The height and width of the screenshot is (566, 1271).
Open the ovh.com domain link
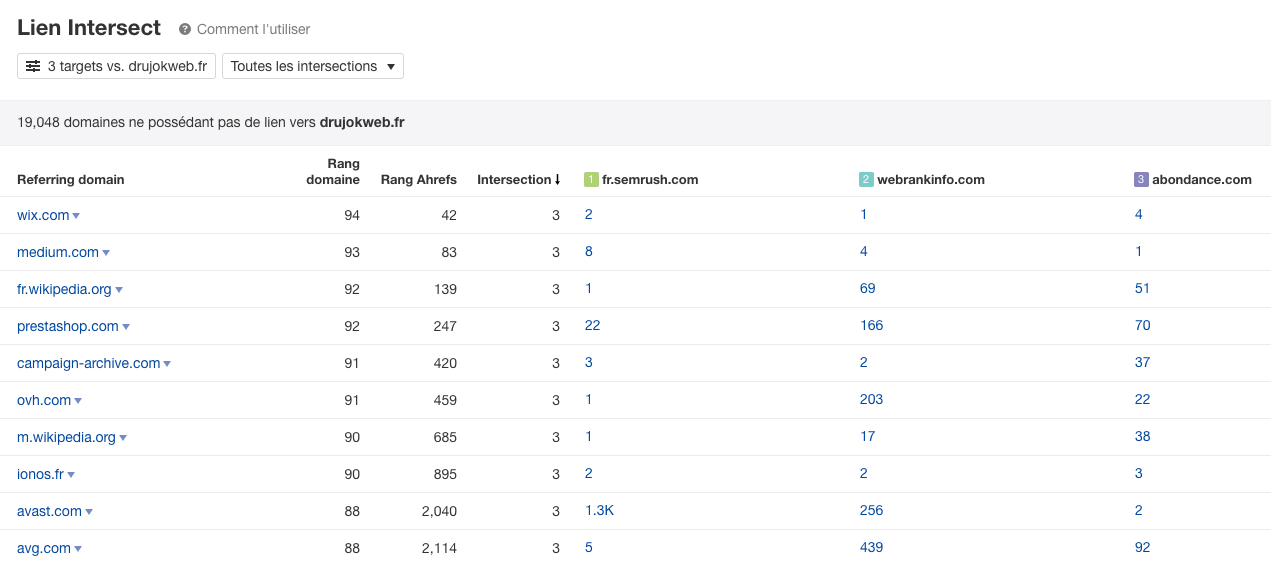click(x=44, y=400)
